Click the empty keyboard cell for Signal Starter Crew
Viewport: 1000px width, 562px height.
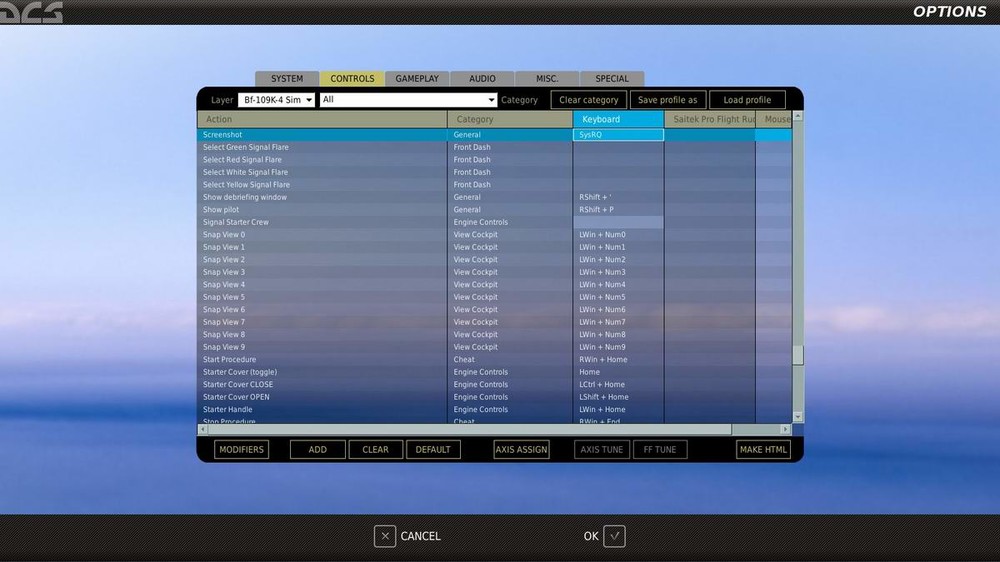tap(618, 222)
